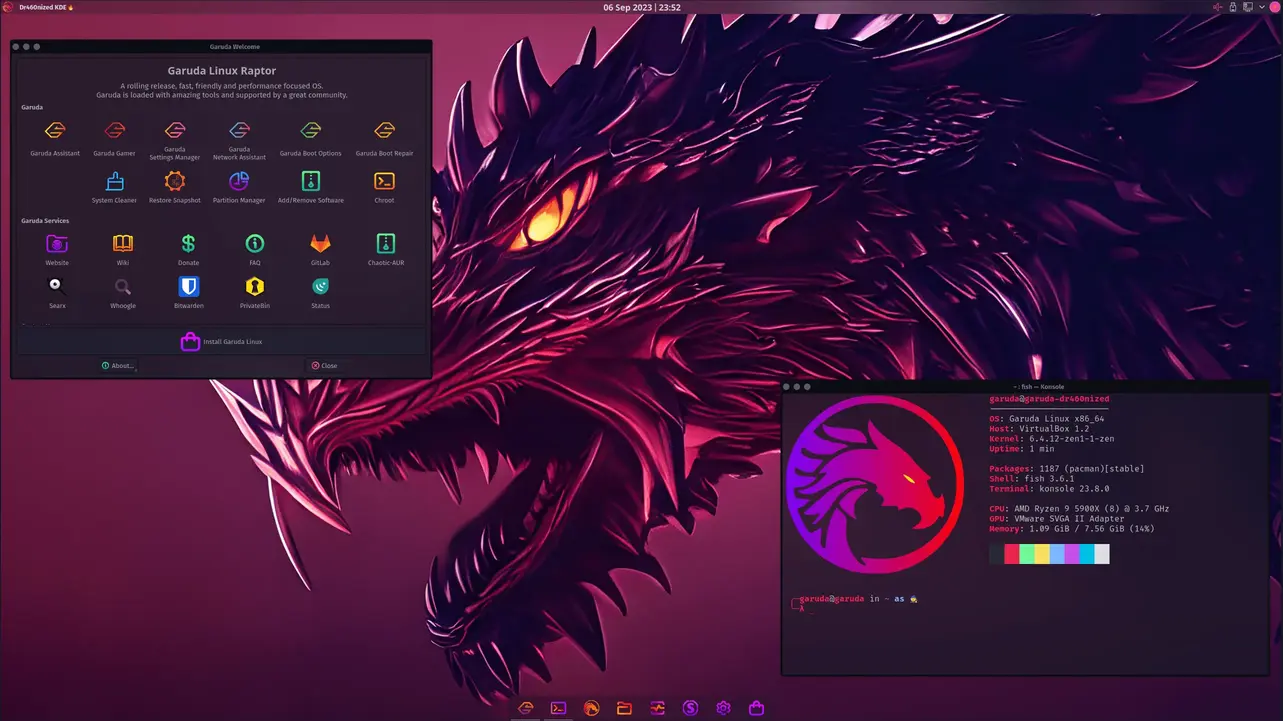Start Garuda Network Assistant
The height and width of the screenshot is (721, 1283).
click(x=238, y=132)
